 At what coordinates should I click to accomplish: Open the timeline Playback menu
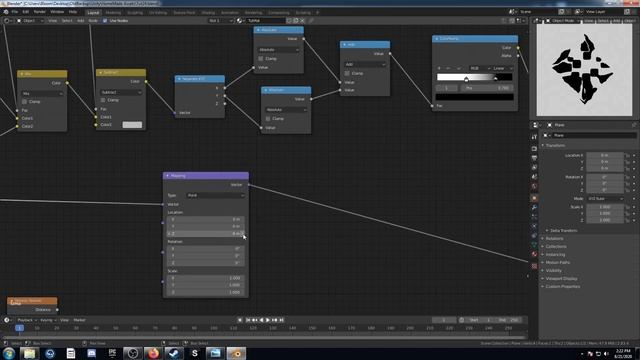[x=26, y=320]
